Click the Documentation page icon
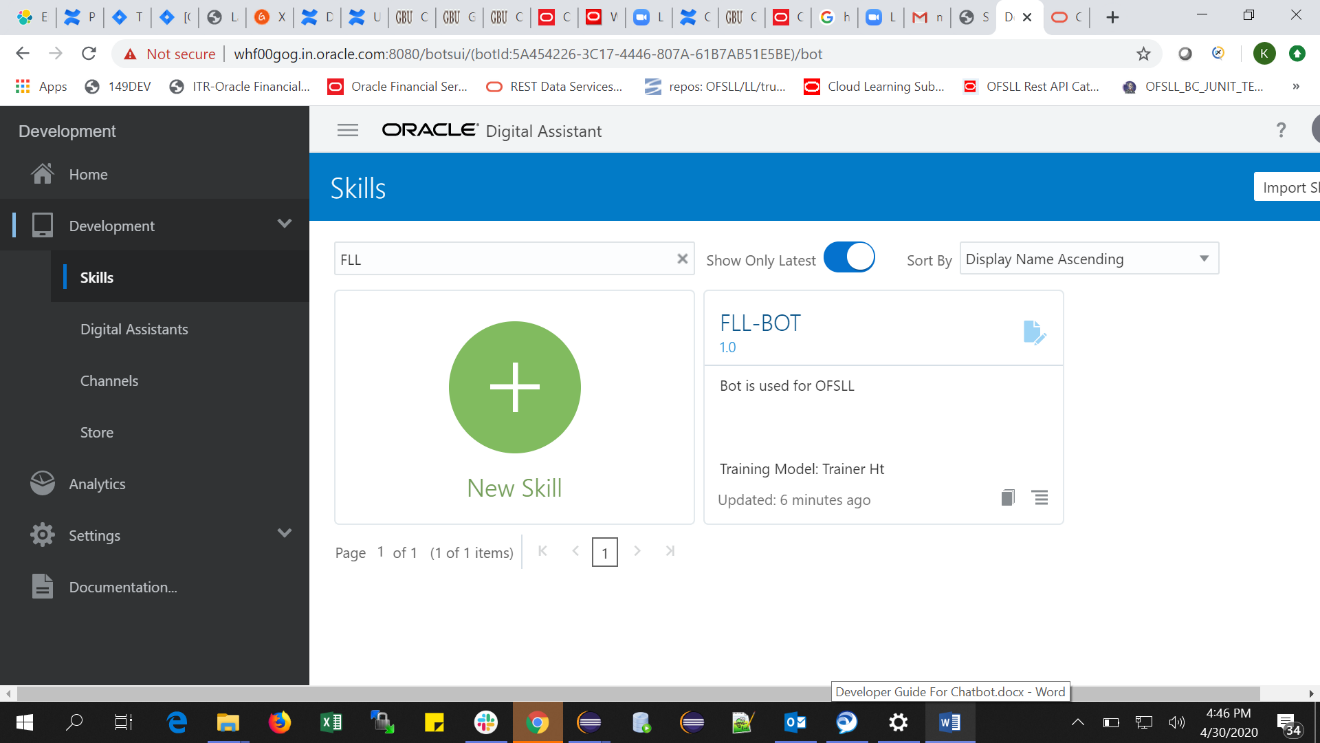Screen dimensions: 1320x743 coord(42,587)
